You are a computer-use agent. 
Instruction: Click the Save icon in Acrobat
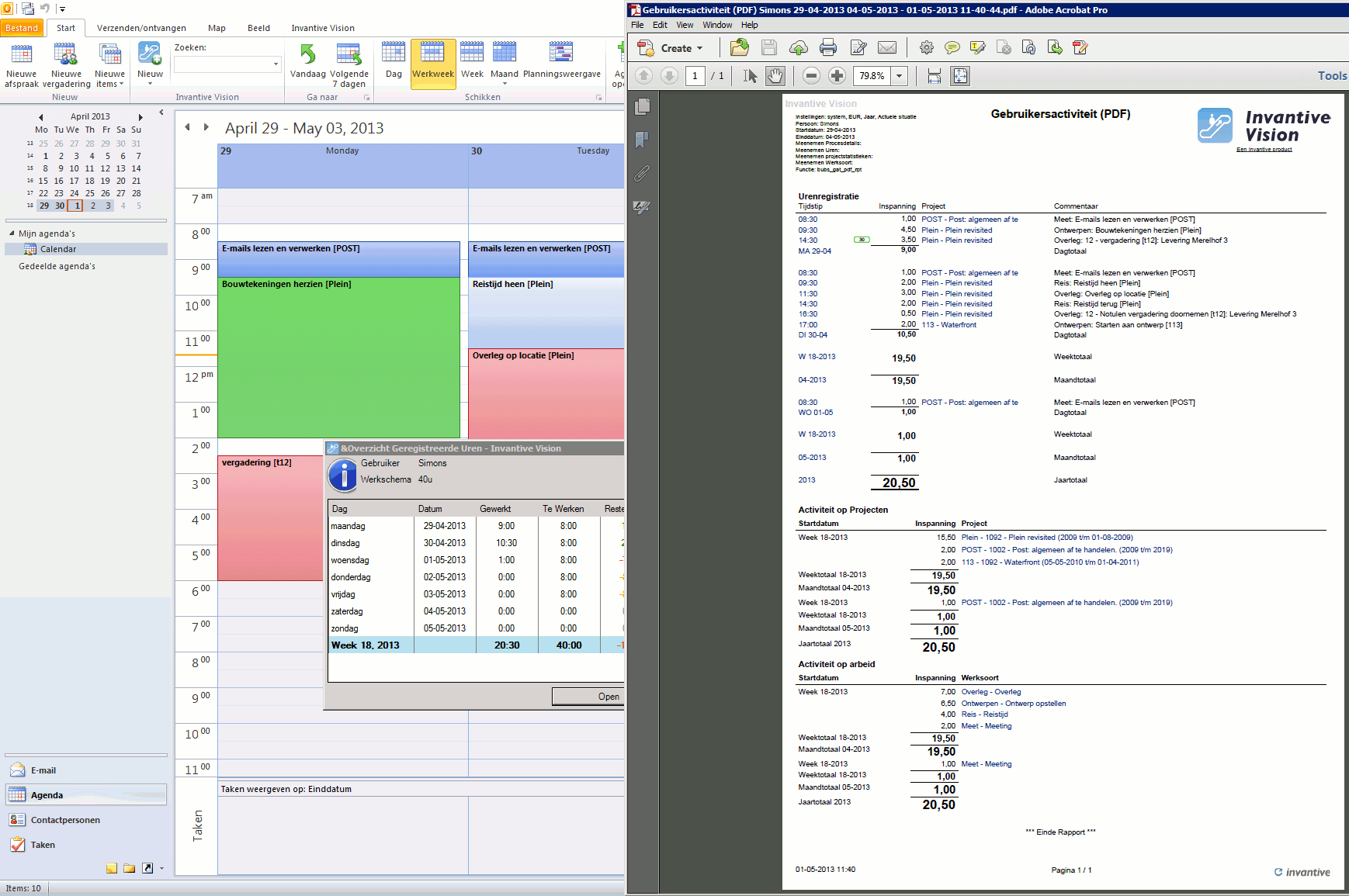tap(769, 48)
